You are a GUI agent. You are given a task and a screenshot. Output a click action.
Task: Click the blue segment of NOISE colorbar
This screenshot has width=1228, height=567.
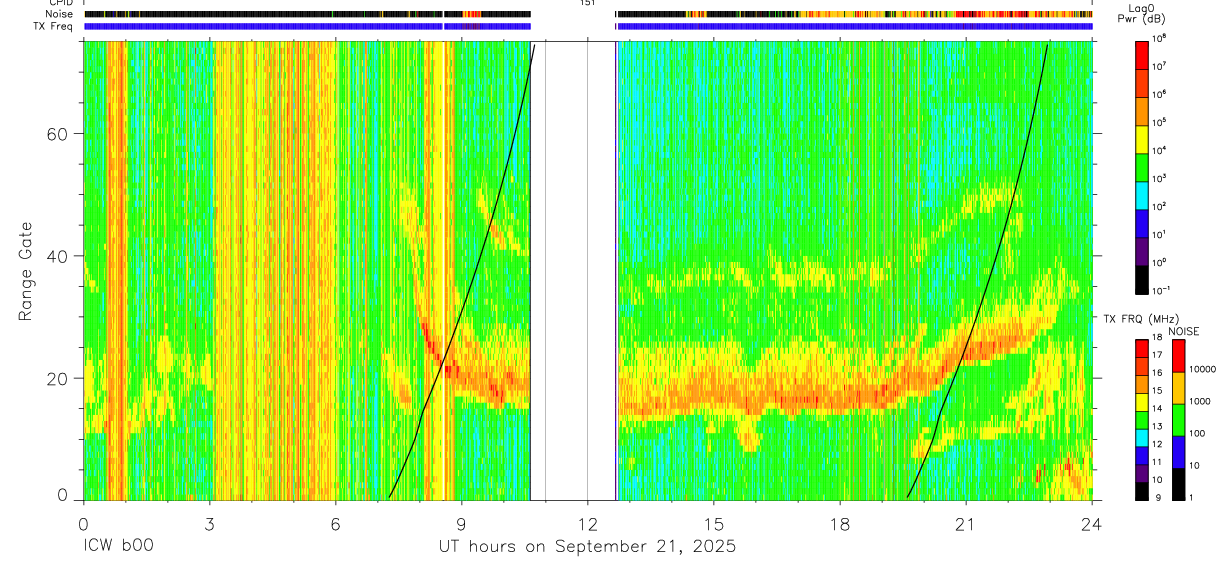click(1177, 451)
